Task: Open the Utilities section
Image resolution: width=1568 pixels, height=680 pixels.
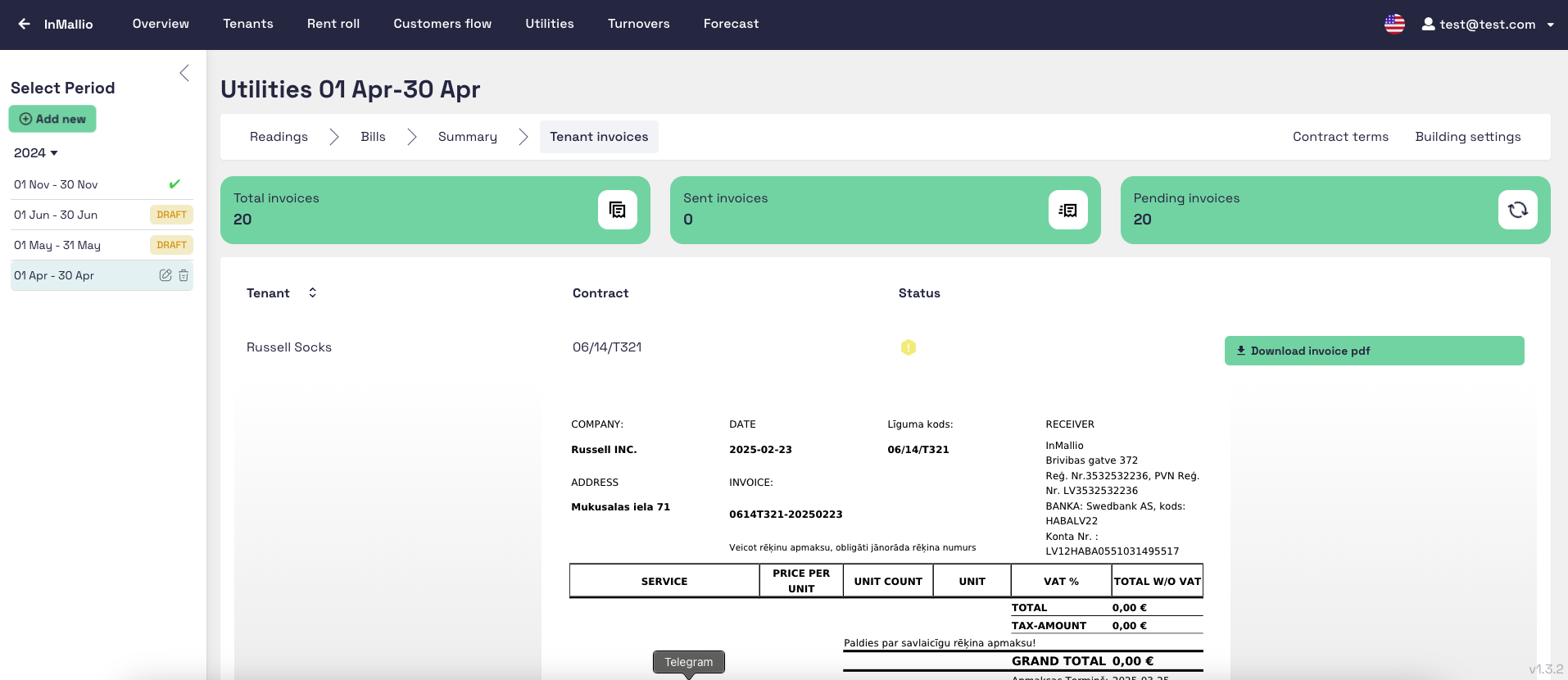Action: pos(550,24)
